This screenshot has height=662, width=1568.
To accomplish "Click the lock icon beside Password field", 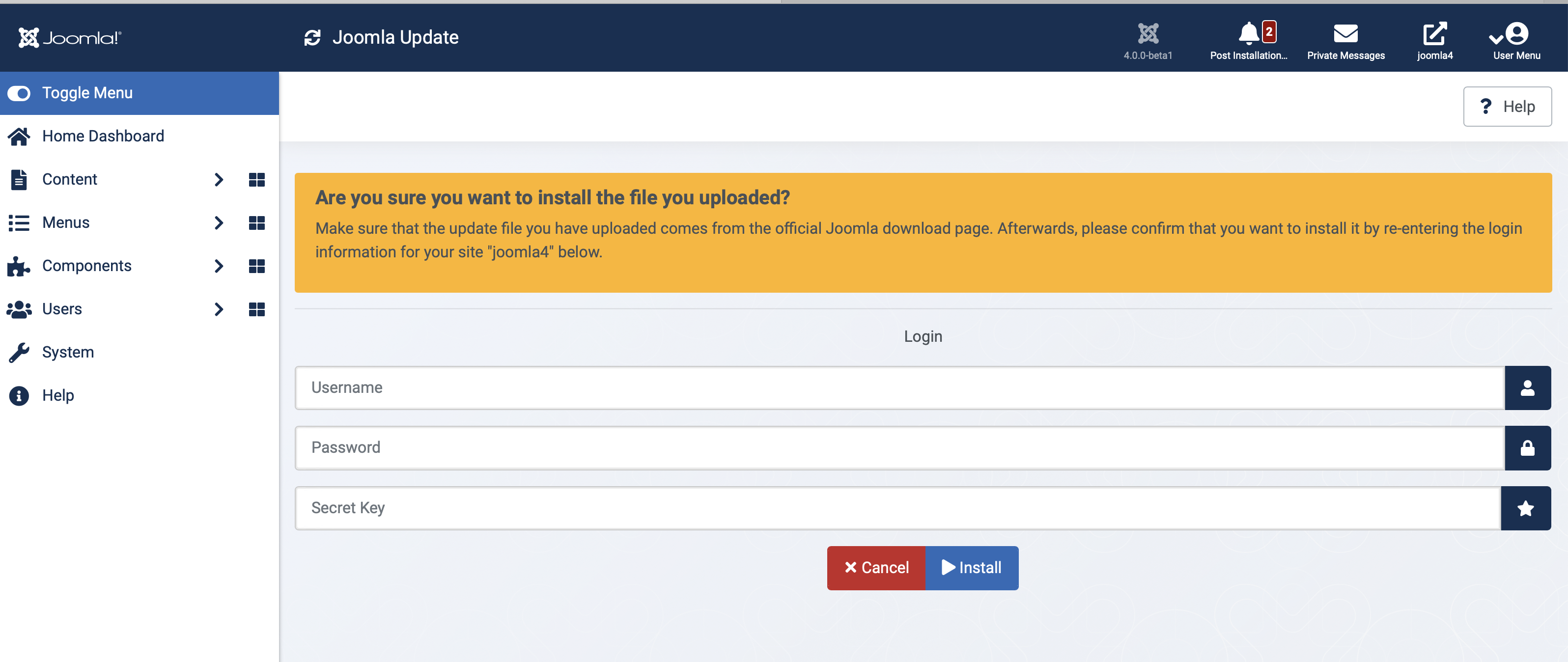I will coord(1528,448).
